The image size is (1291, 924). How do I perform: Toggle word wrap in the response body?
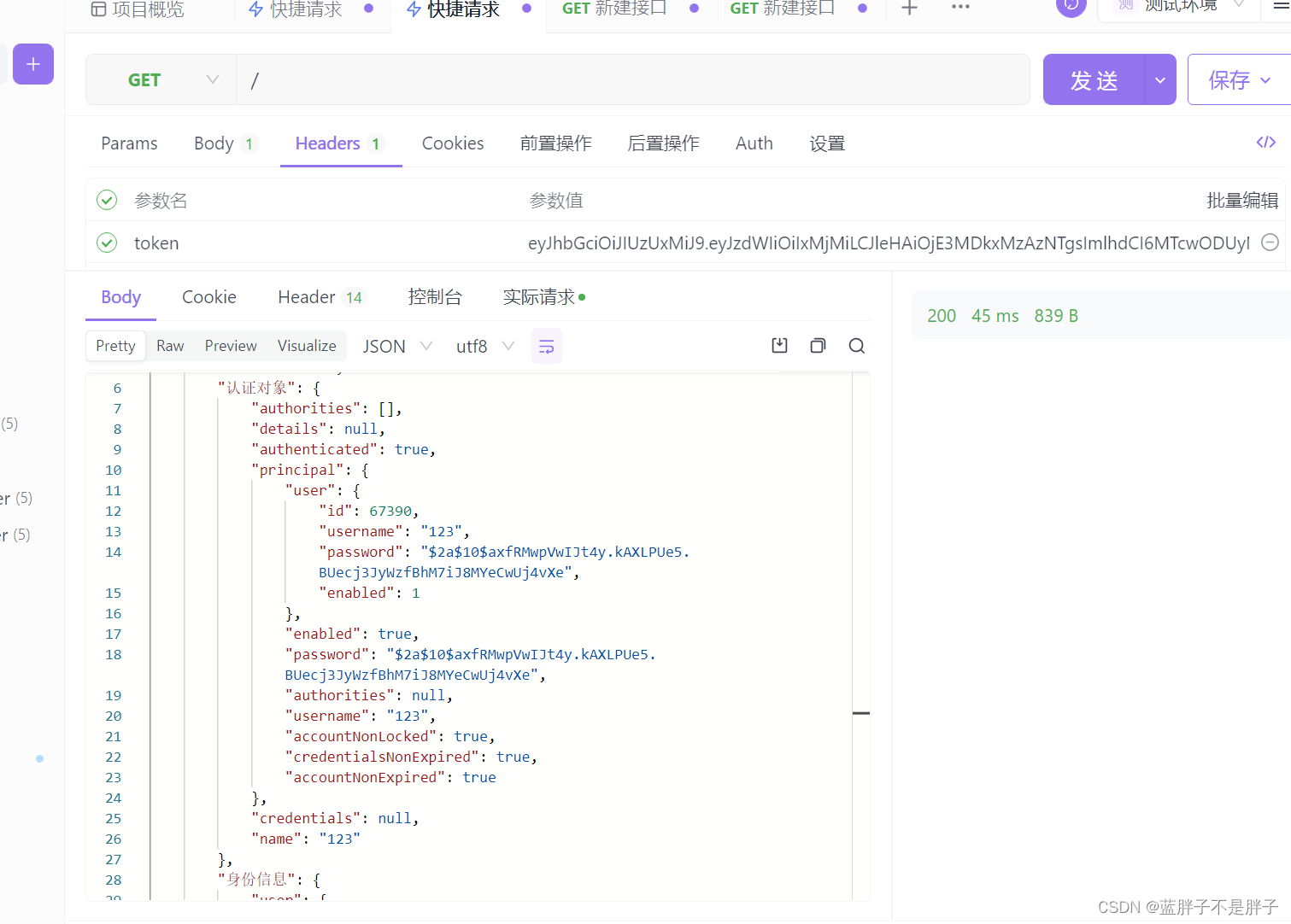547,346
